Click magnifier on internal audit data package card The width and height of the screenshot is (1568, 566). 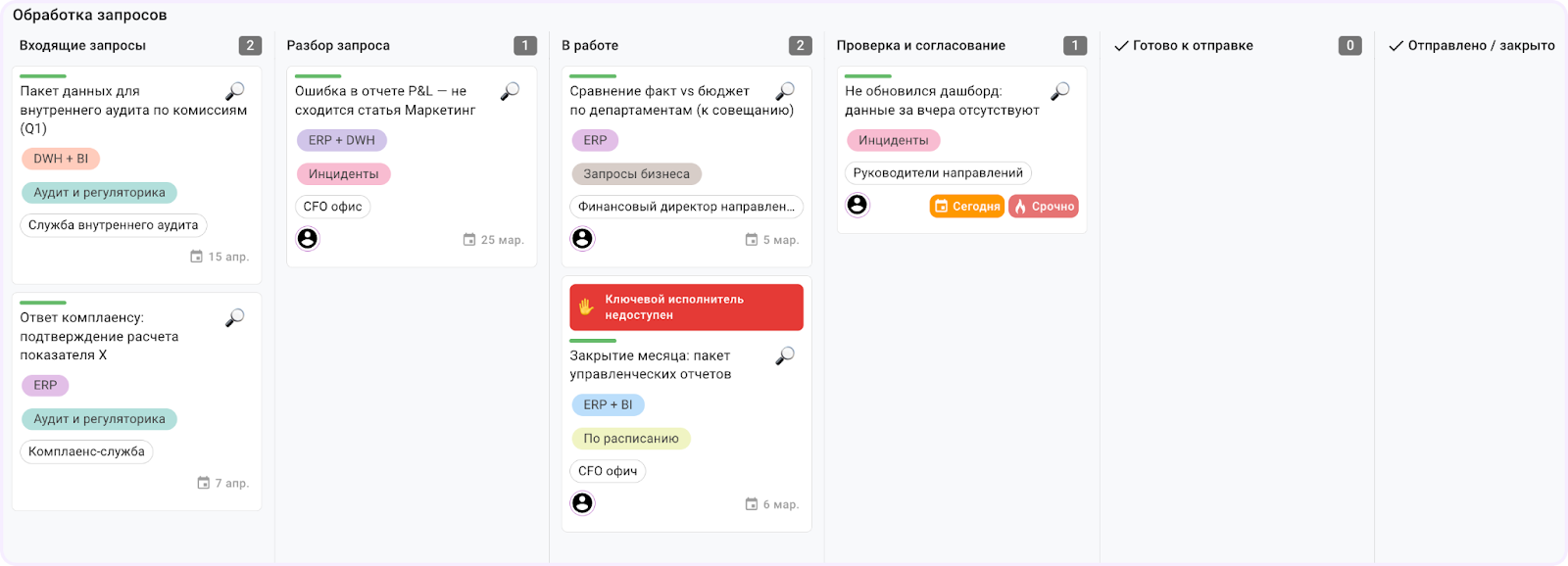[235, 91]
